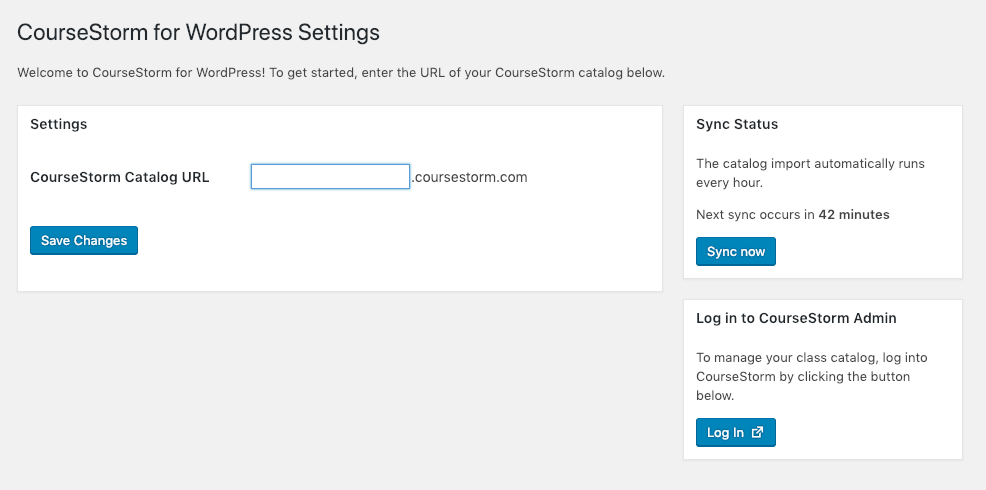Click the .coursestorm.com suffix text

(x=469, y=177)
